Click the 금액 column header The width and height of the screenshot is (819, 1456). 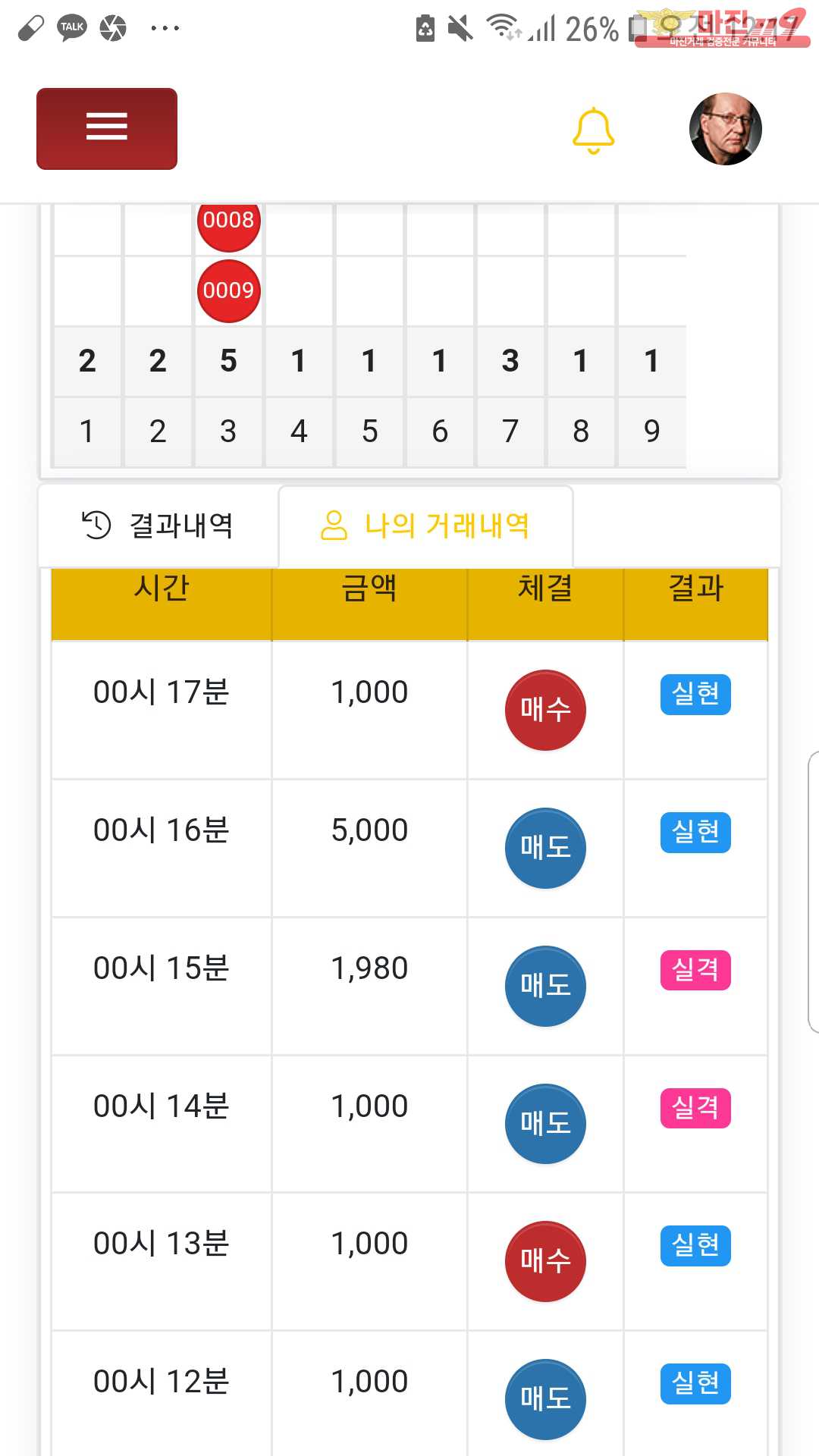tap(369, 589)
